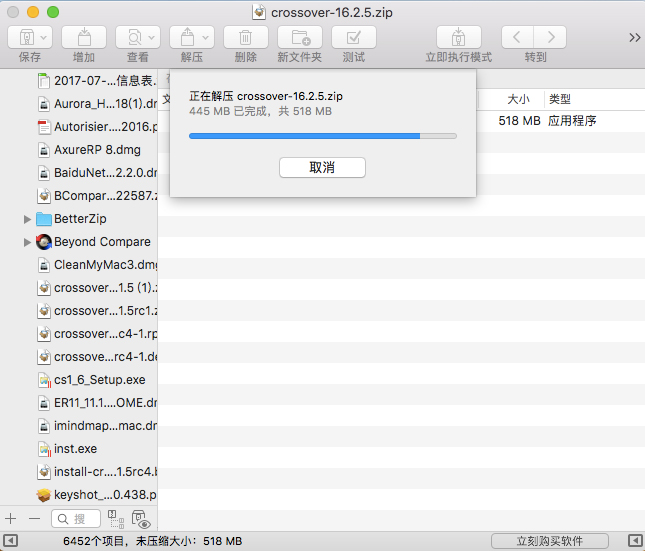Click the Delete (删除) toolbar icon
This screenshot has width=645, height=551.
click(x=246, y=38)
